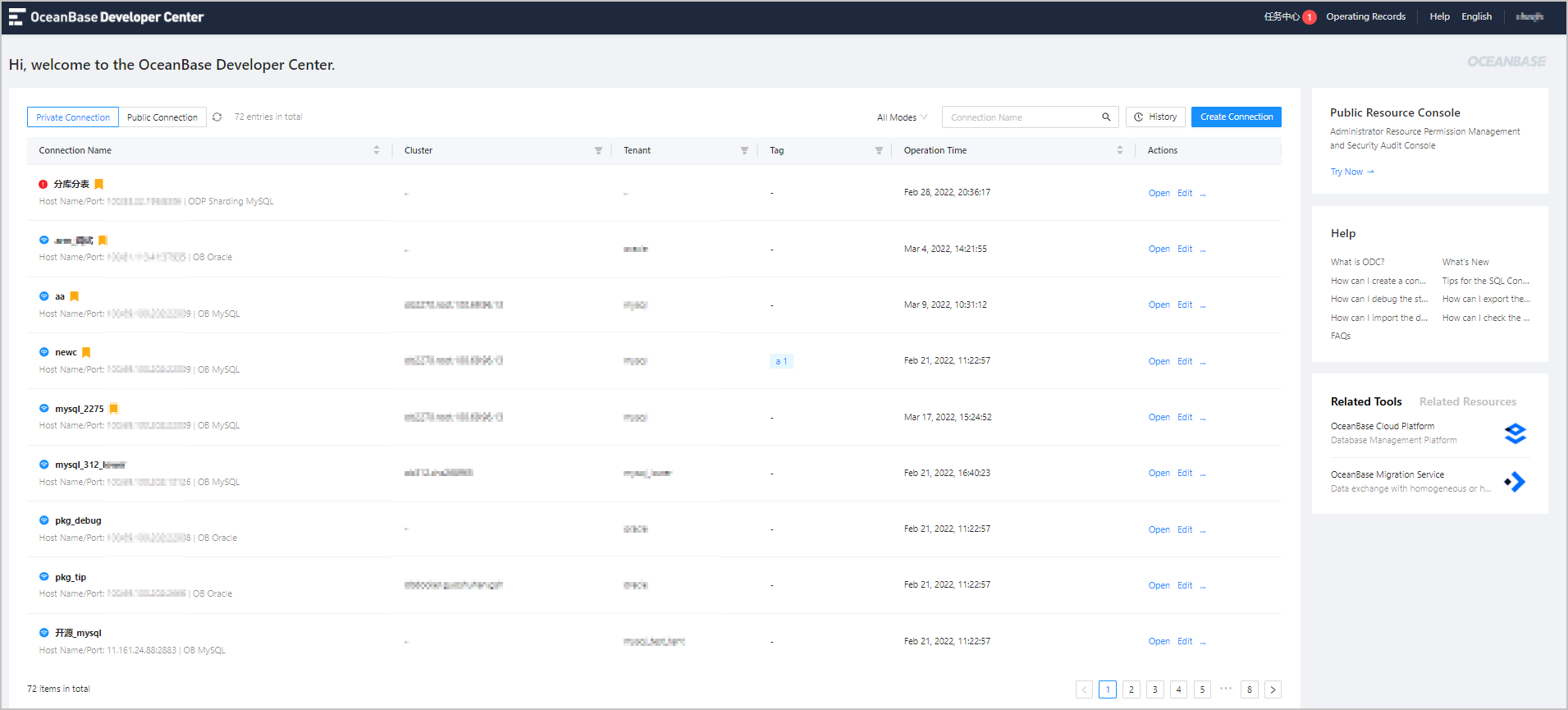Click the OceanBase Cloud Platform icon

[x=1515, y=433]
